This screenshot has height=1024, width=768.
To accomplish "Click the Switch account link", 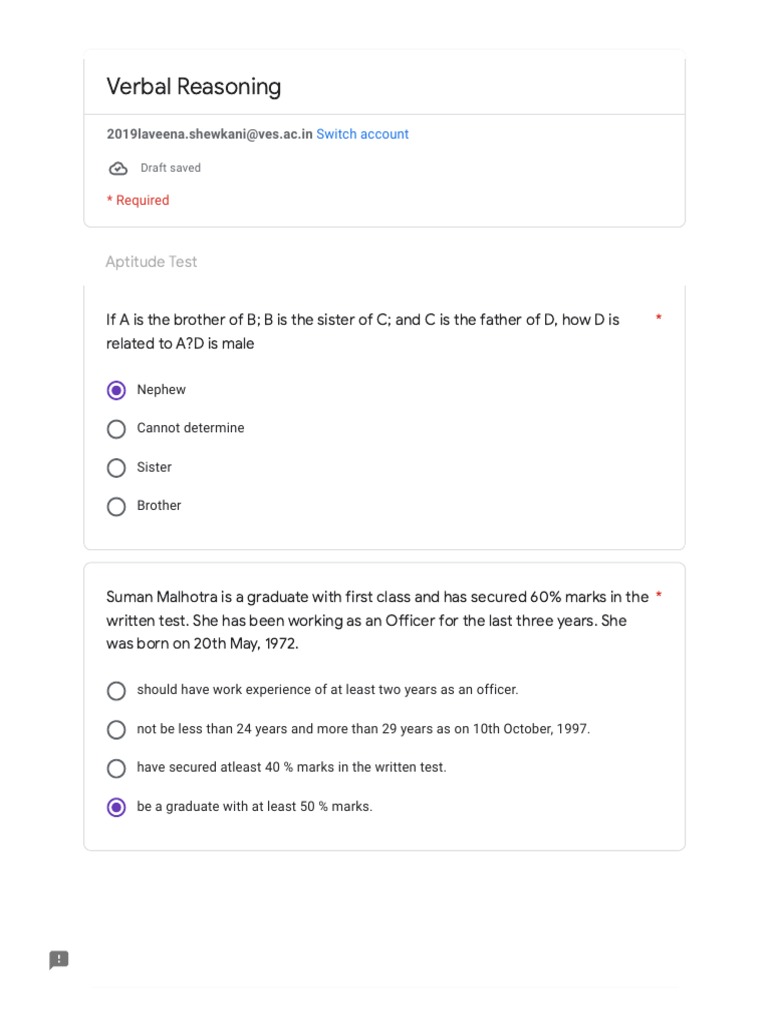I will (362, 134).
